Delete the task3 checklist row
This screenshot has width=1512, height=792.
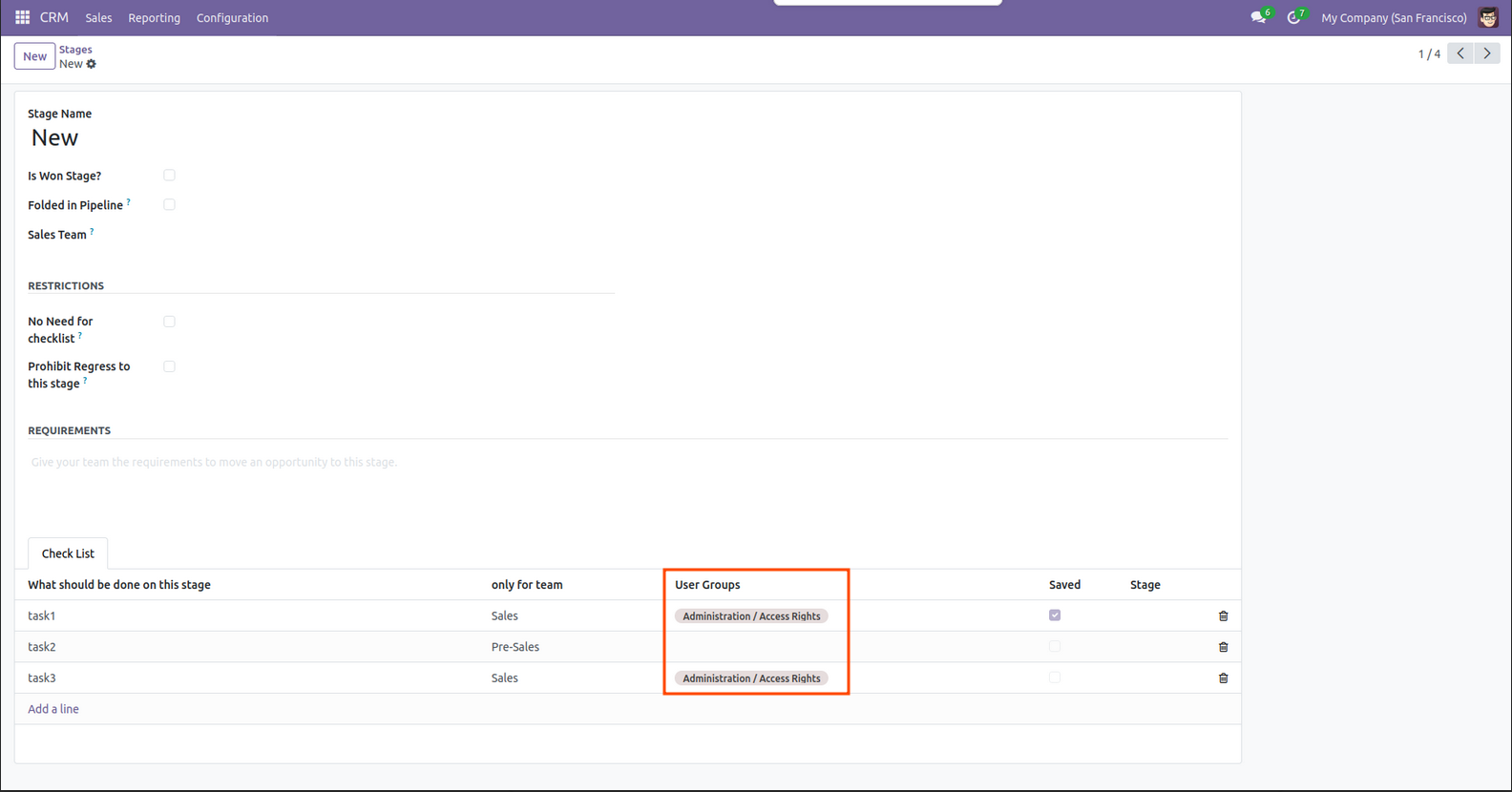1223,678
